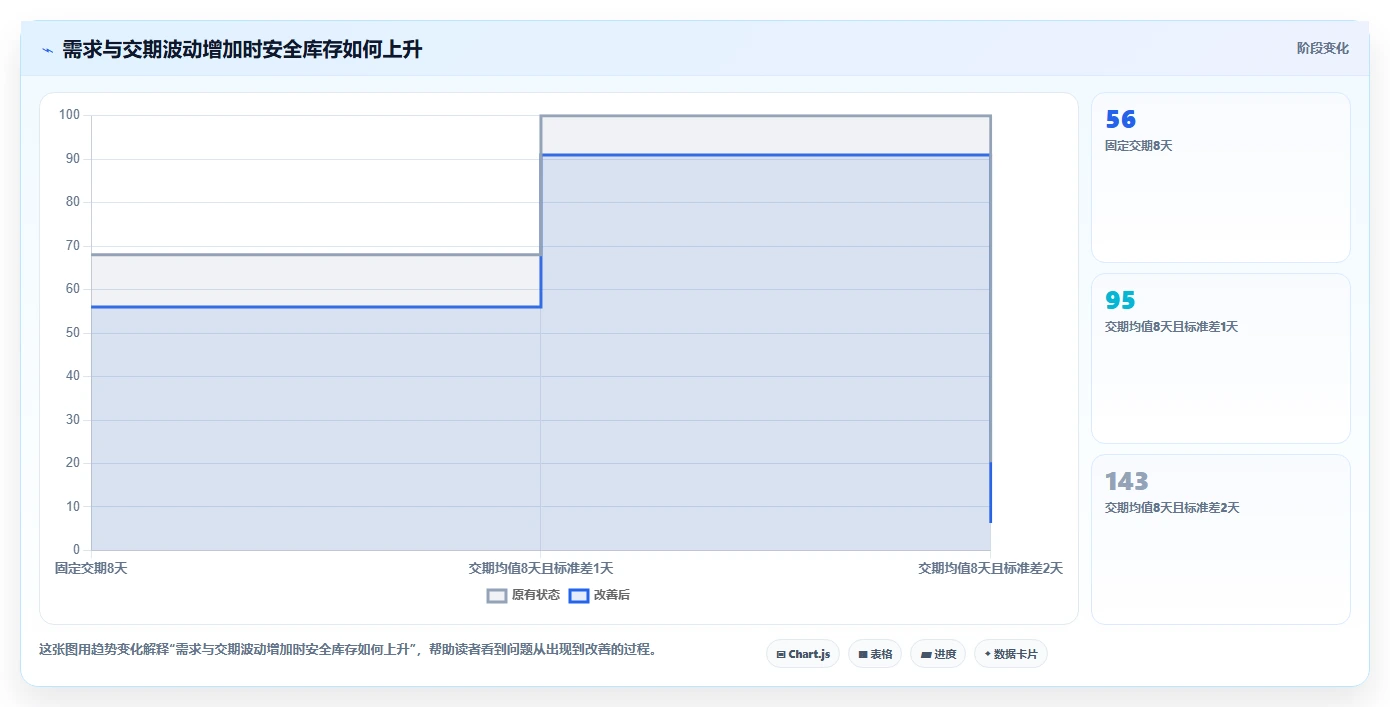Click the gray 原有状态 legend swatch

[497, 595]
